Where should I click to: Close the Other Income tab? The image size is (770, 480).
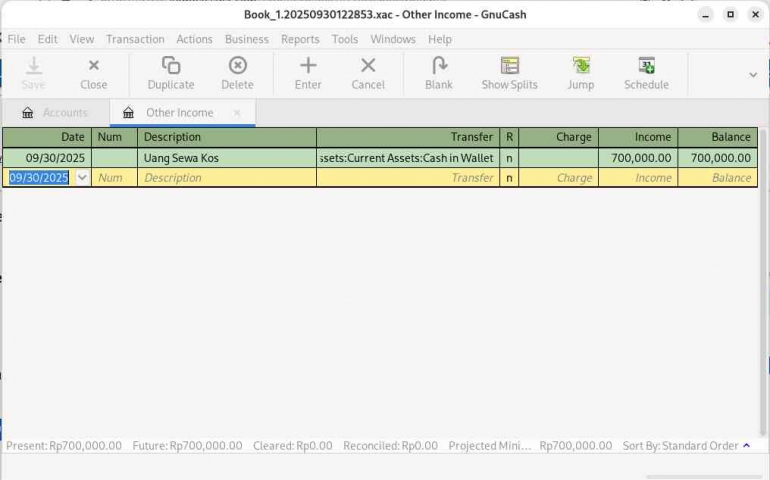[237, 113]
